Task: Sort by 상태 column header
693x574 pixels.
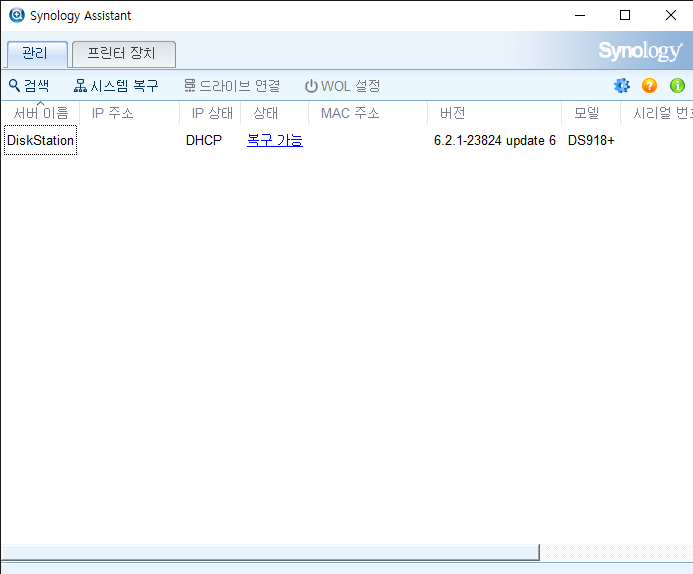Action: click(274, 113)
